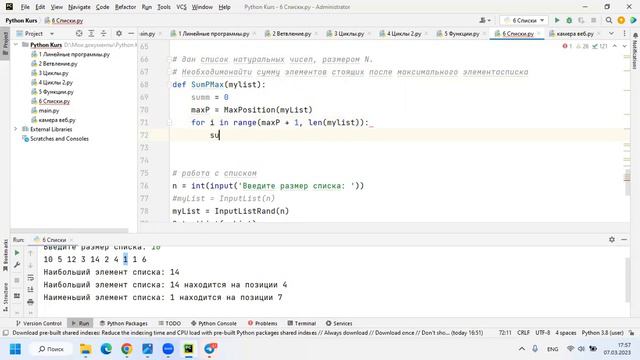Open the Refactor menu
Image resolution: width=640 pixels, height=360 pixels.
pyautogui.click(x=125, y=7)
